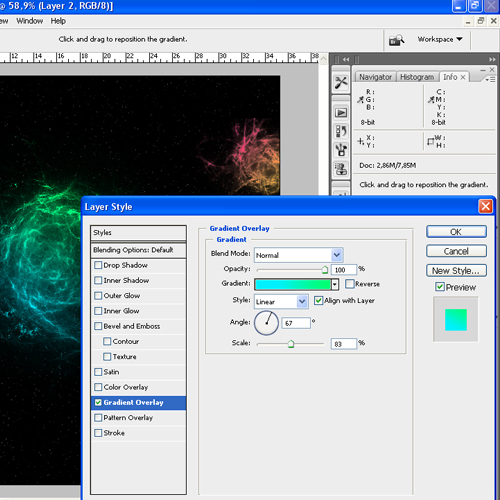Enable the Texture checkbox
500x500 pixels.
107,357
